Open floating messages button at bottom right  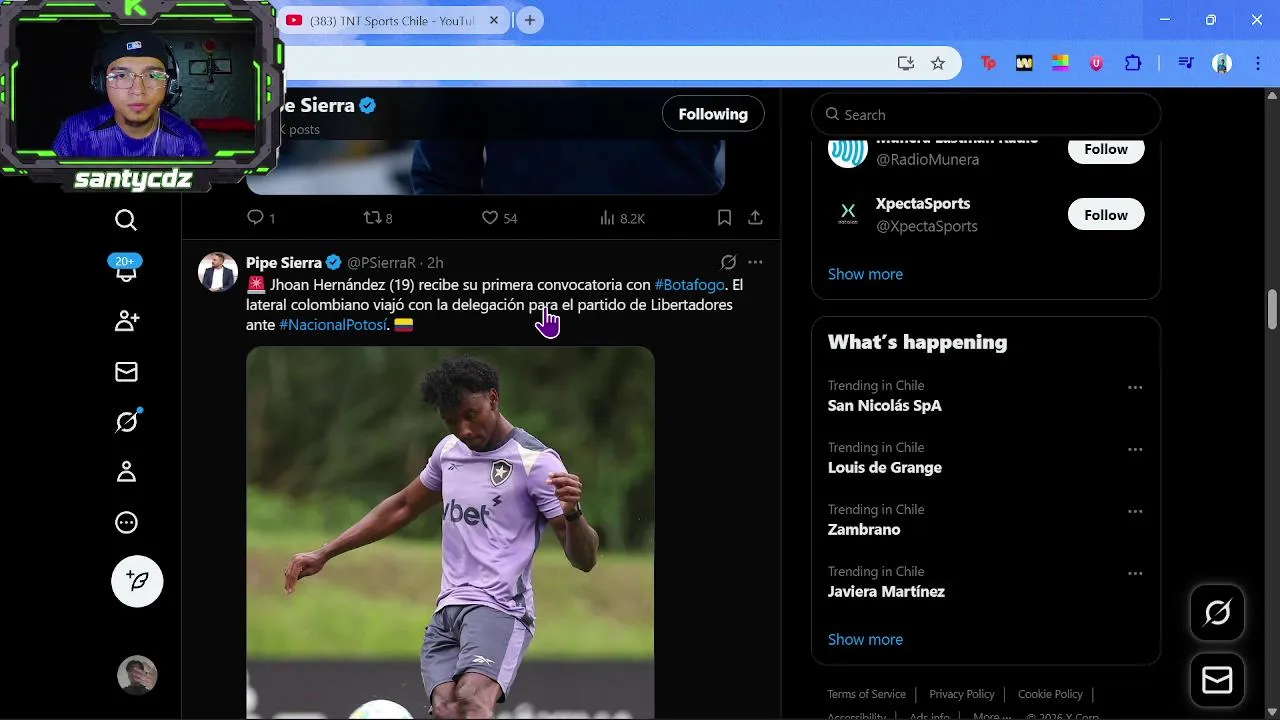(1217, 681)
